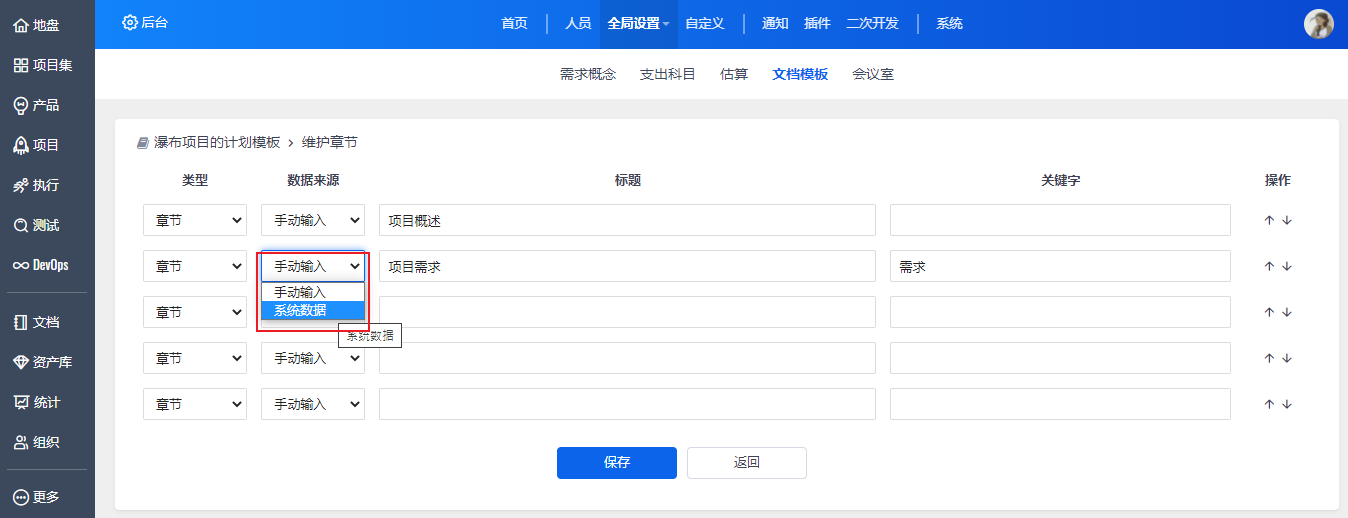1348x518 pixels.
Task: Open 通知 in top navigation
Action: (x=775, y=23)
